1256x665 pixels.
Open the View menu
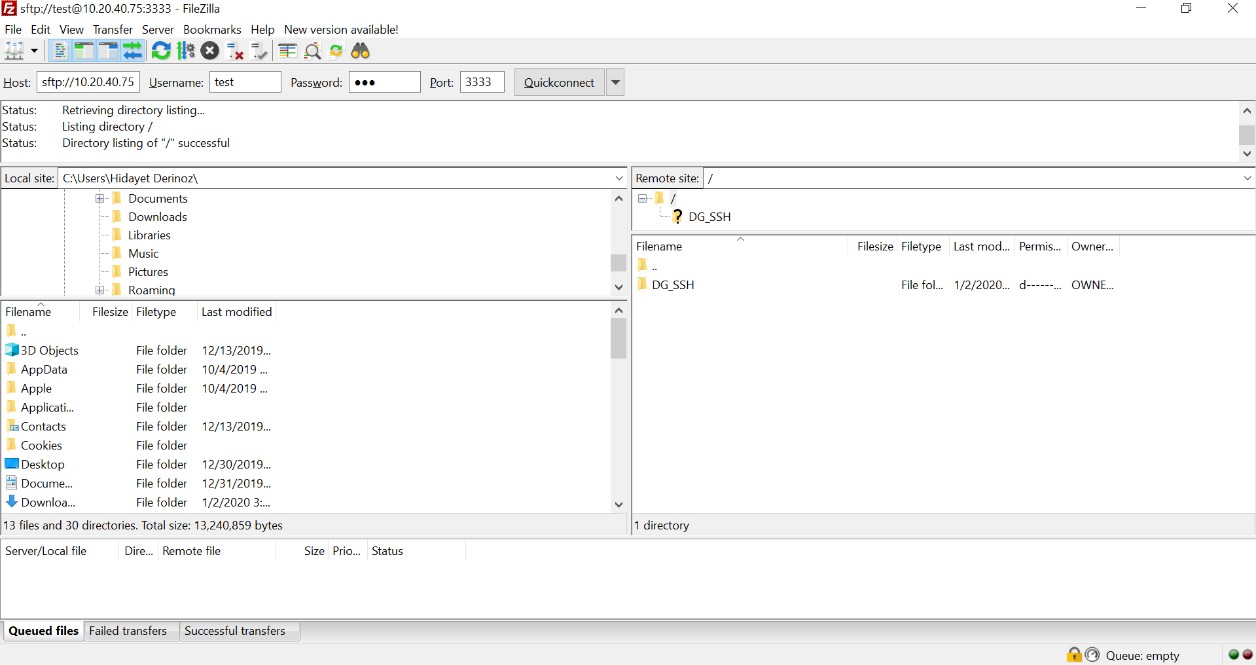(71, 30)
